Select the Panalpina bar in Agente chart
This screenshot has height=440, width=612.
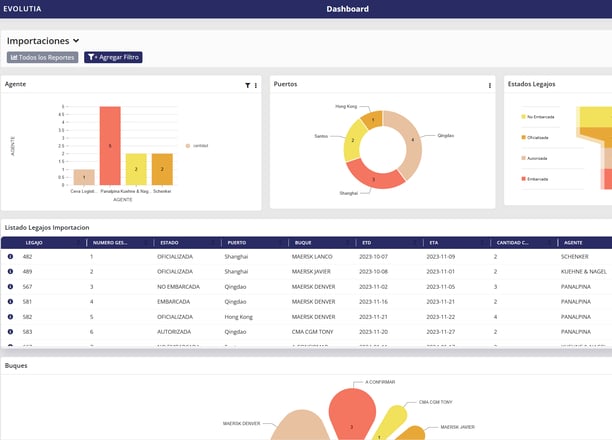point(110,146)
